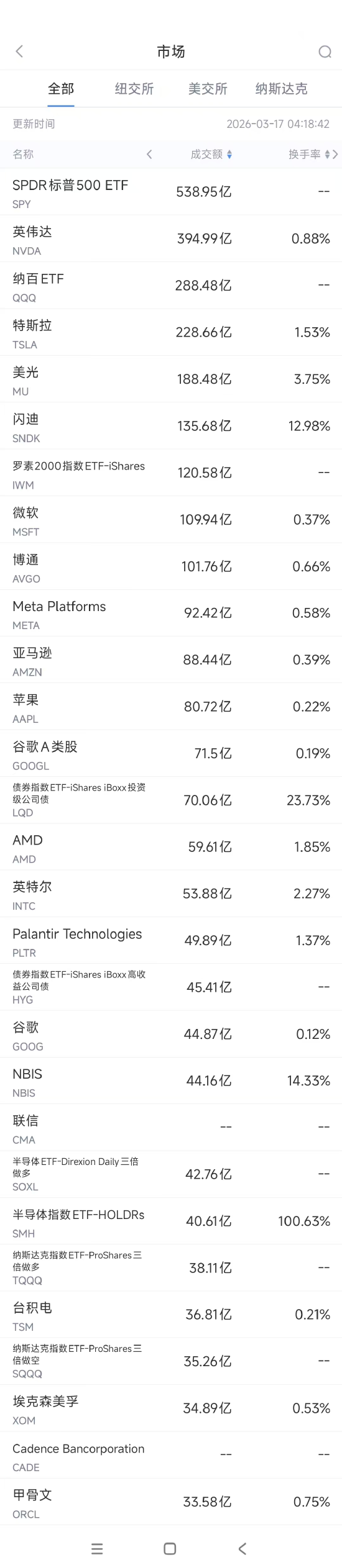
Task: Select SPDR 标普500 ETF row
Action: (x=171, y=192)
